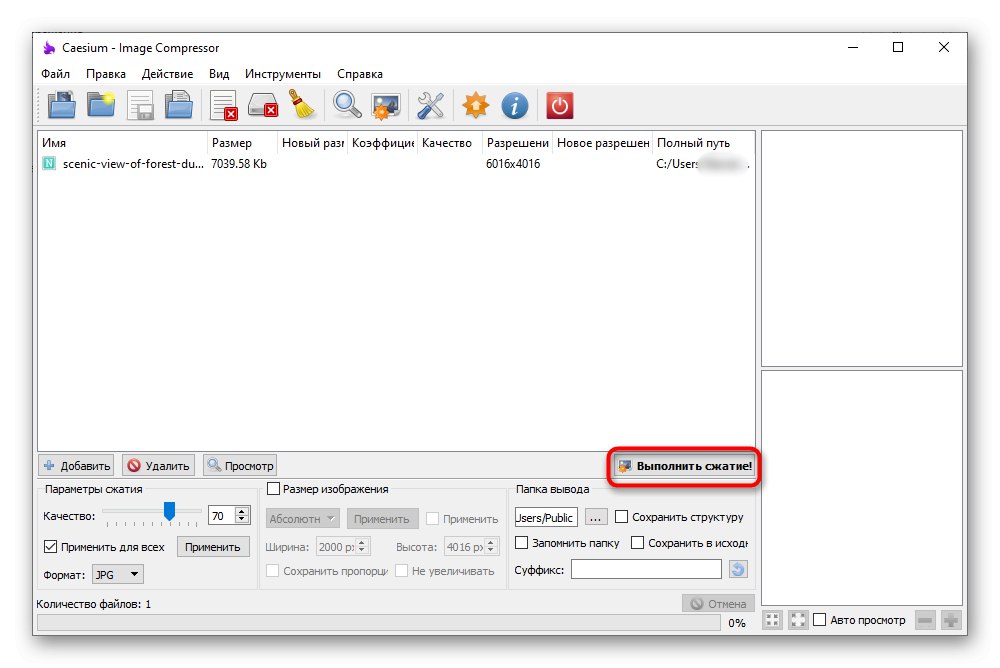Toggle Сохранить в исходной checkbox
The height and width of the screenshot is (668, 1000).
click(637, 542)
